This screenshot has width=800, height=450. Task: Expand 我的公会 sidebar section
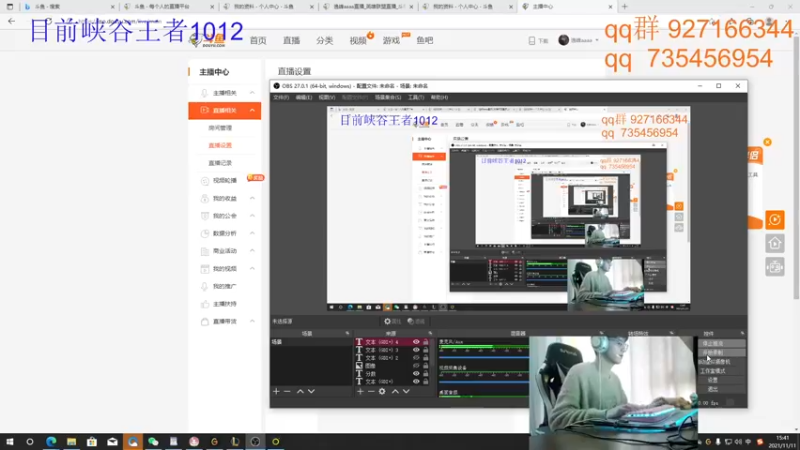[x=252, y=216]
